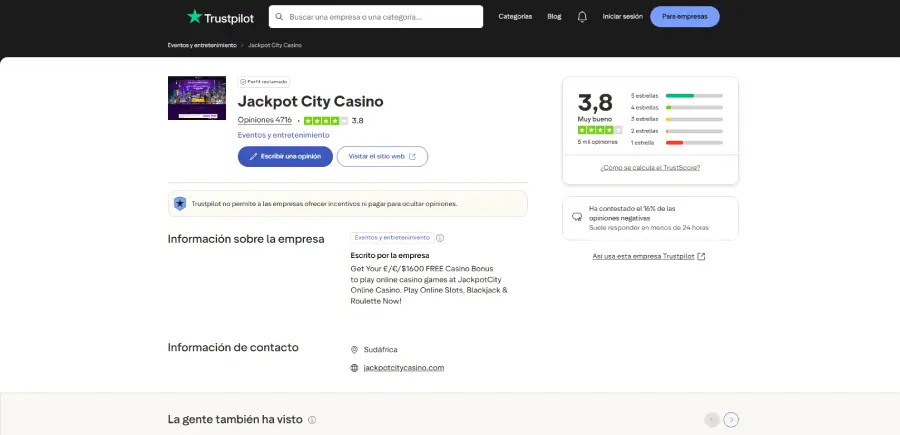Click ¿Cómo se calcula el TrustScore? link
900x435 pixels.
650,168
